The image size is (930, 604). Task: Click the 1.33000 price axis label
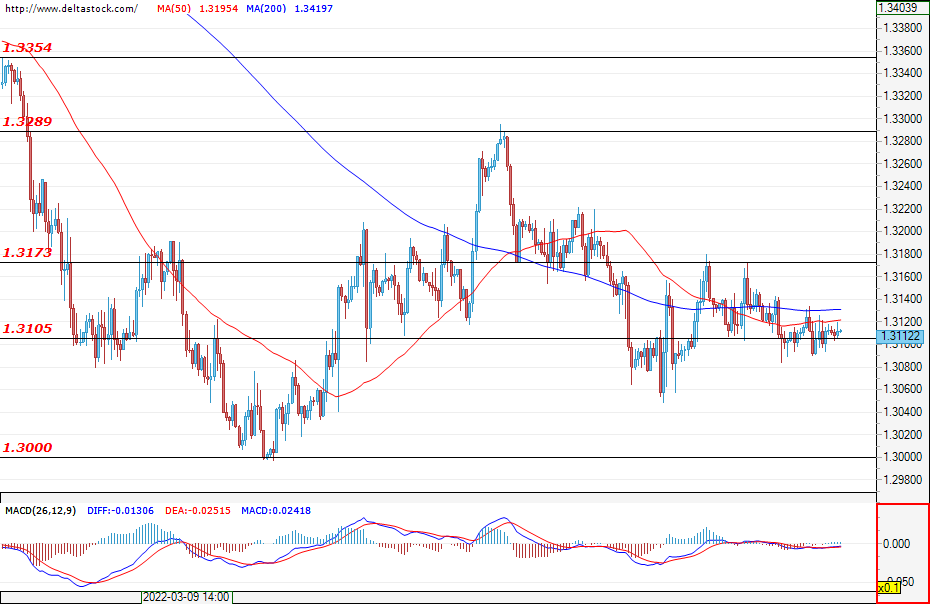[903, 119]
